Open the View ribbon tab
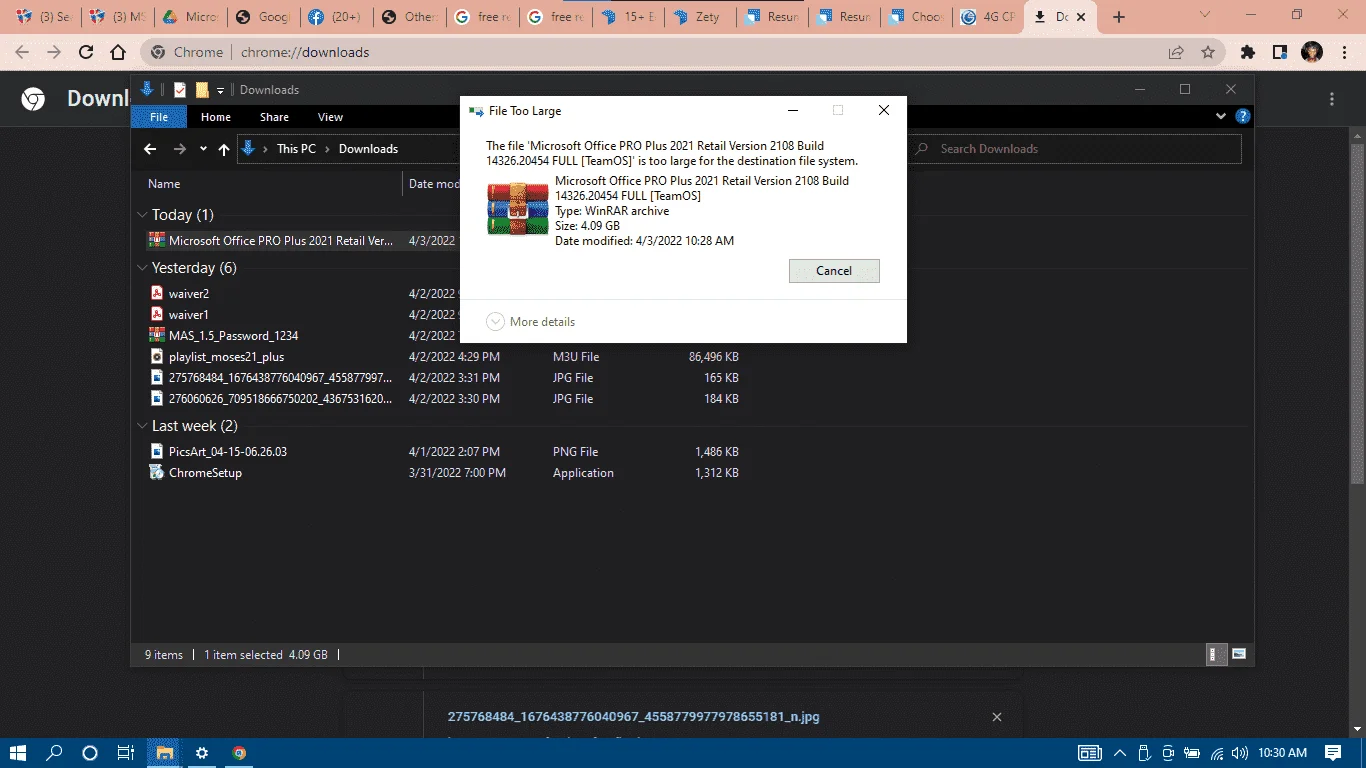The height and width of the screenshot is (768, 1366). pos(330,117)
